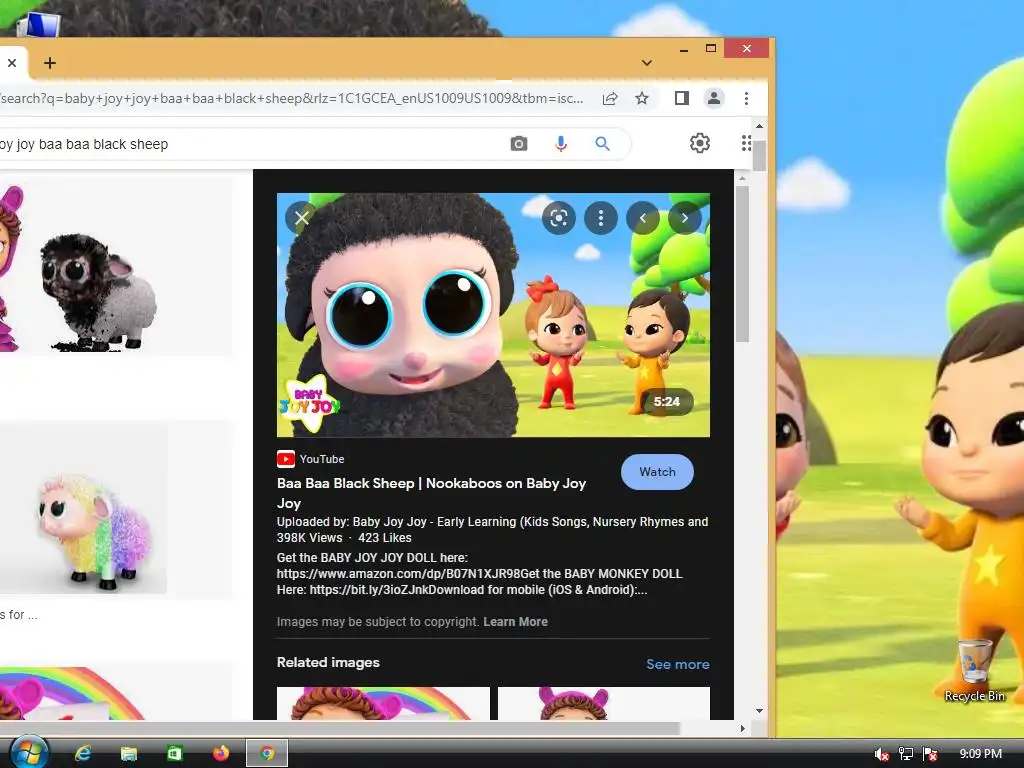The height and width of the screenshot is (768, 1024).
Task: Bookmark this page with the star icon
Action: click(642, 99)
